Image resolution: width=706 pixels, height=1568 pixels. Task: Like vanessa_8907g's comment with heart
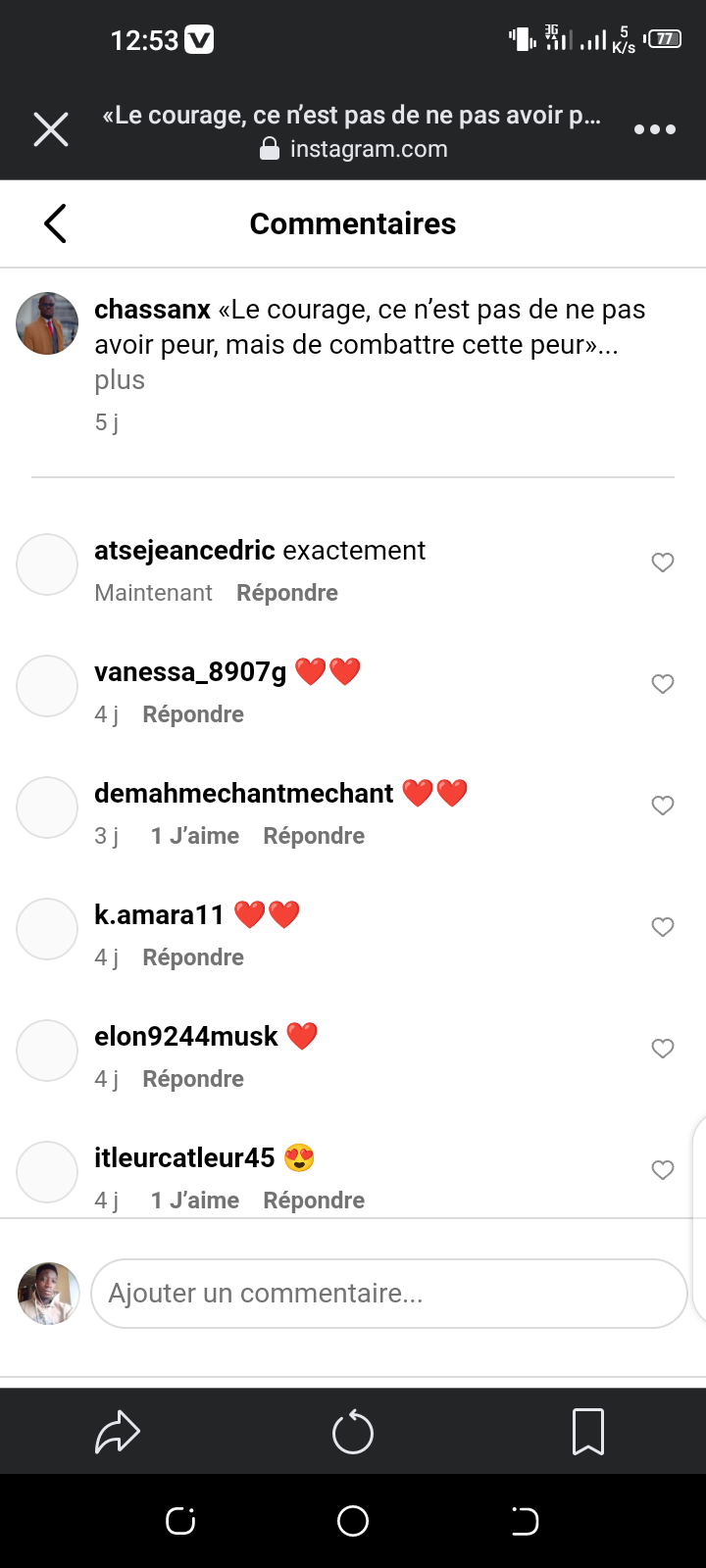click(x=663, y=684)
